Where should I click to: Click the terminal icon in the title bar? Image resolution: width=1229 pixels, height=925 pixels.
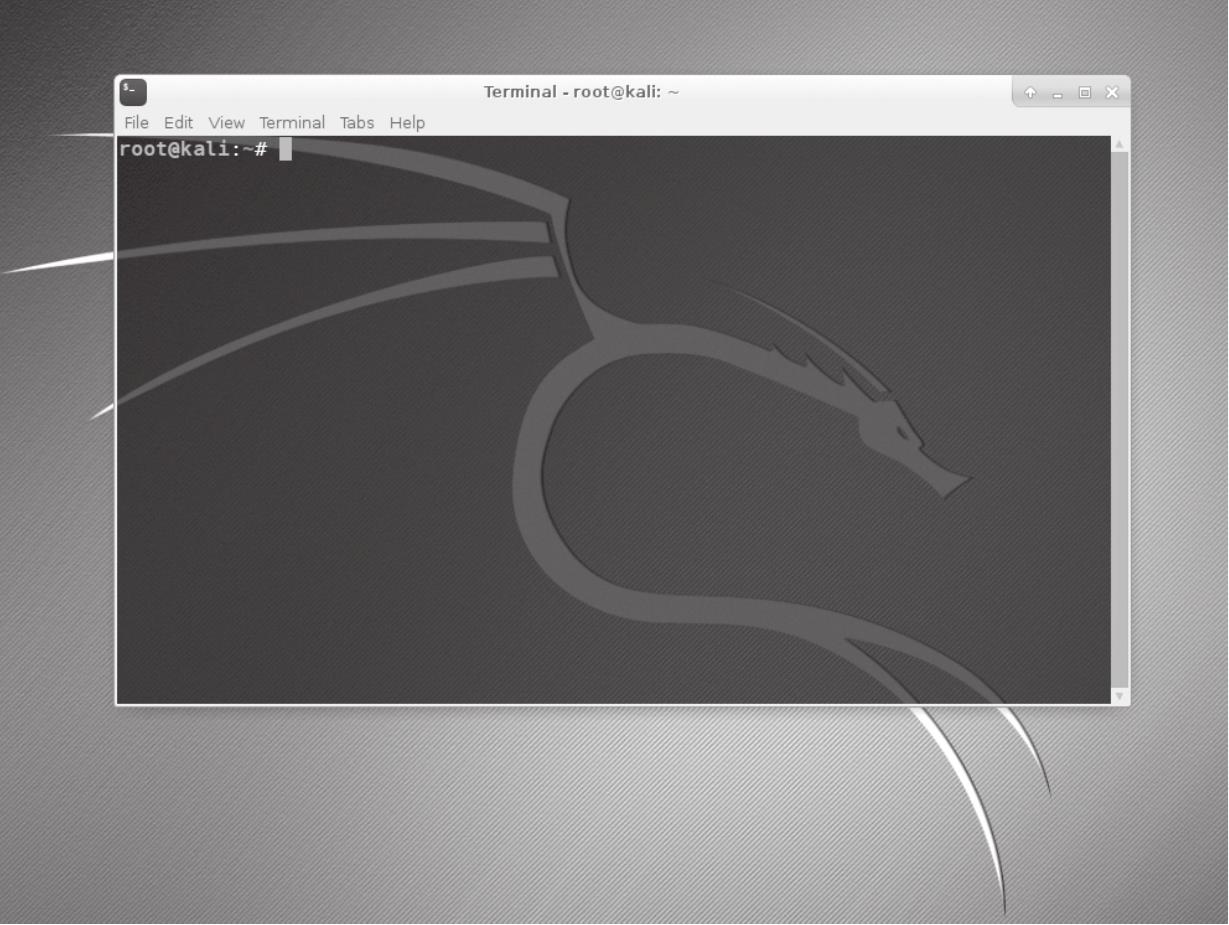[132, 92]
